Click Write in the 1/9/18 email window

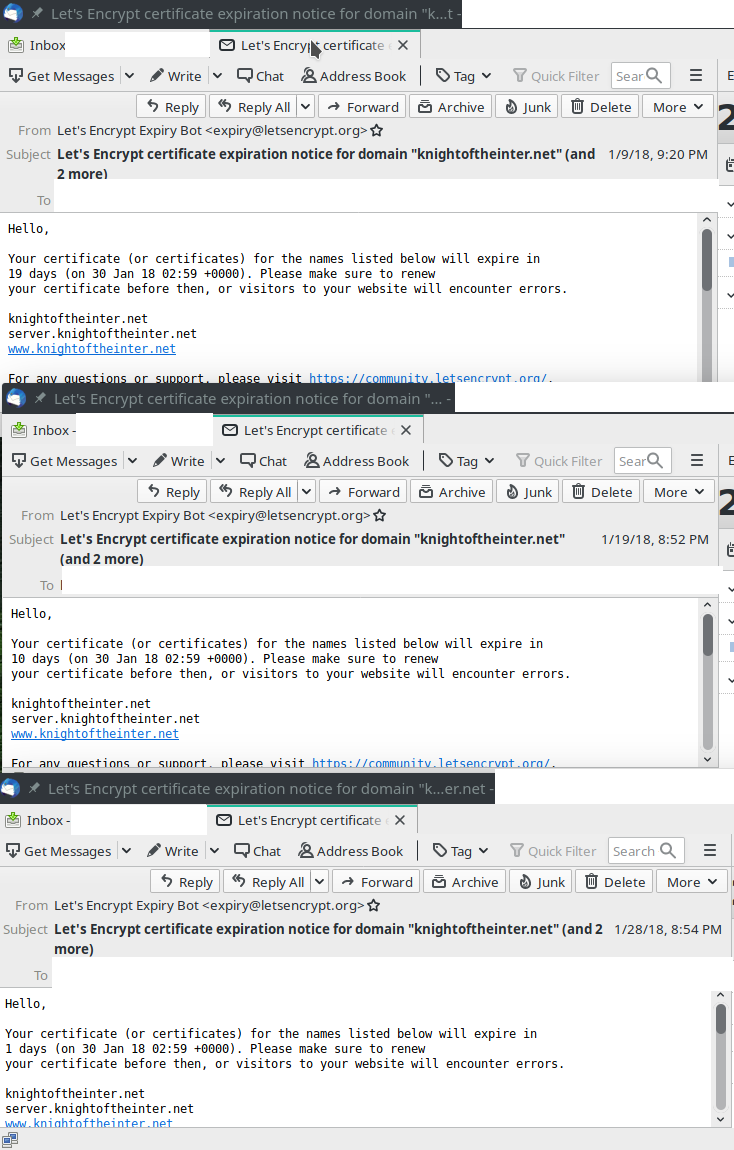[175, 76]
